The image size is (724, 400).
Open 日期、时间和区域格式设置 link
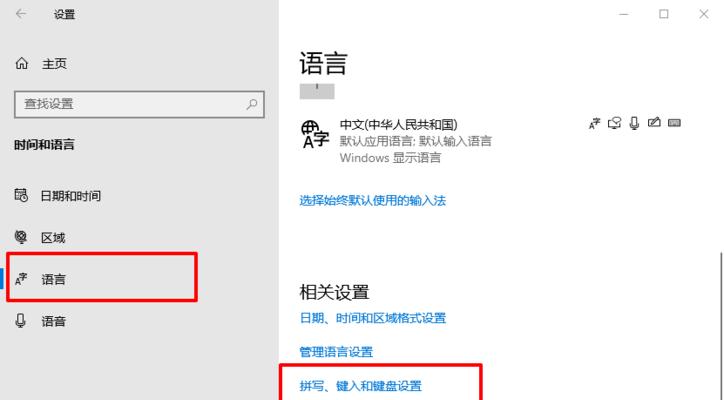373,318
